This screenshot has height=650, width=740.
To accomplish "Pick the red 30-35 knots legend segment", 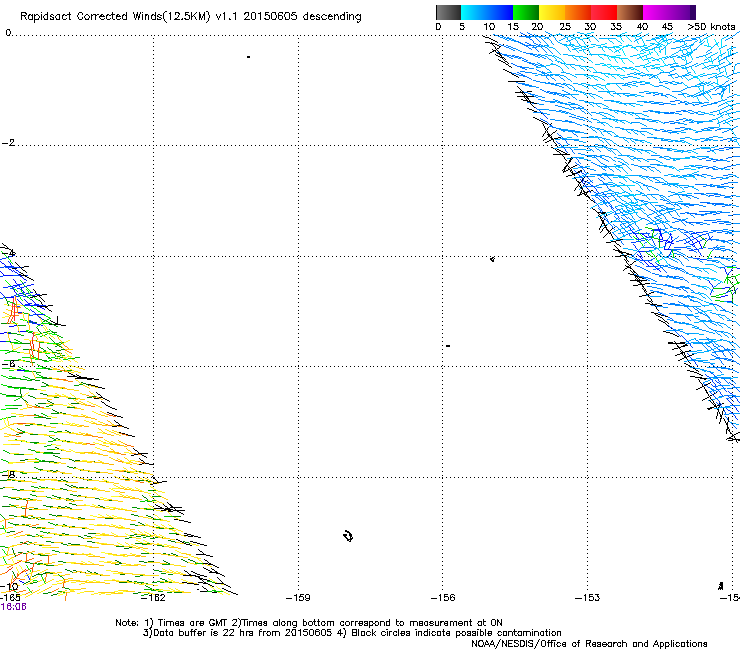I will click(x=604, y=12).
